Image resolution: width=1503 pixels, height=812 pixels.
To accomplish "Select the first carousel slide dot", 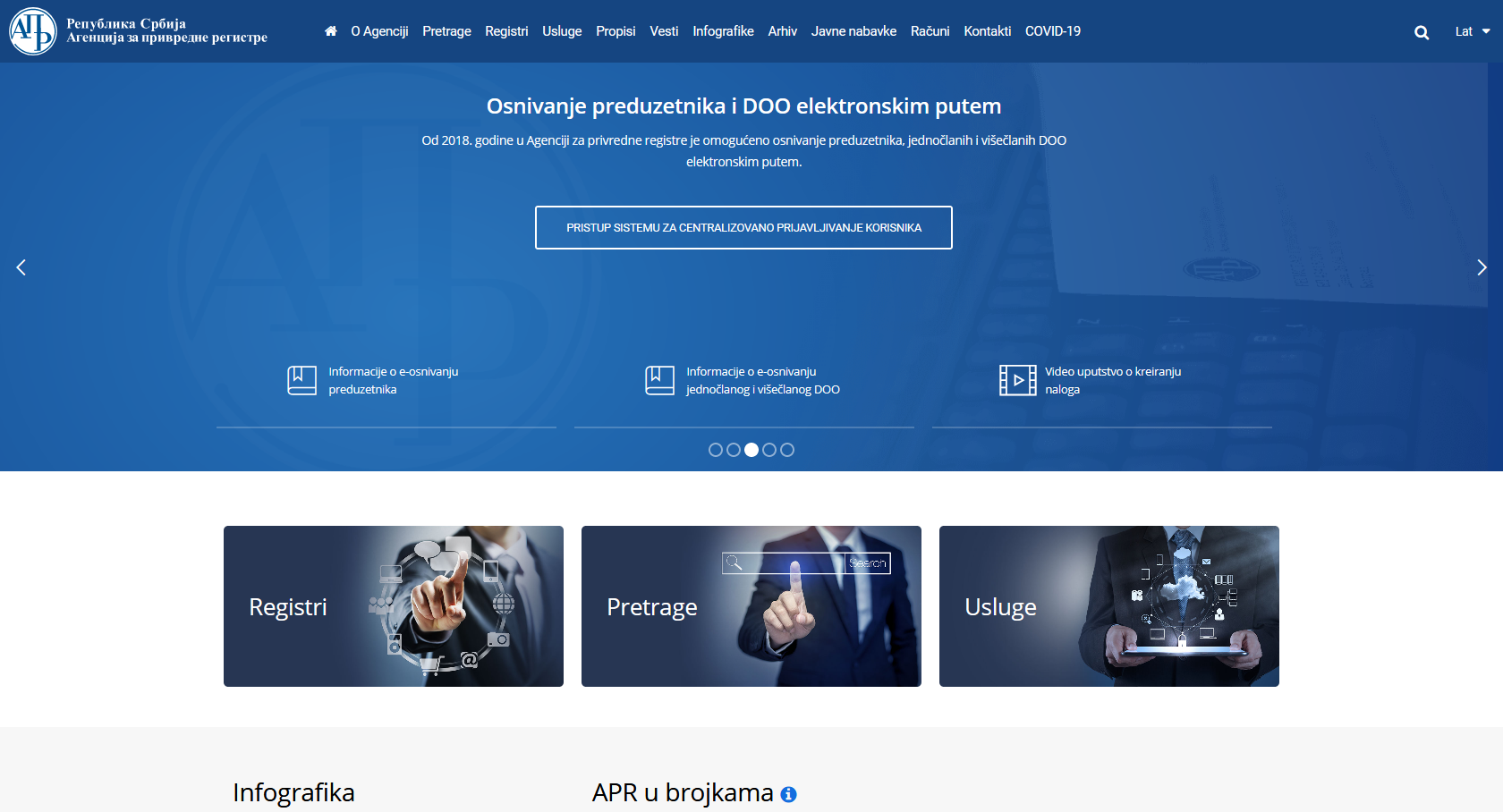I will (715, 450).
